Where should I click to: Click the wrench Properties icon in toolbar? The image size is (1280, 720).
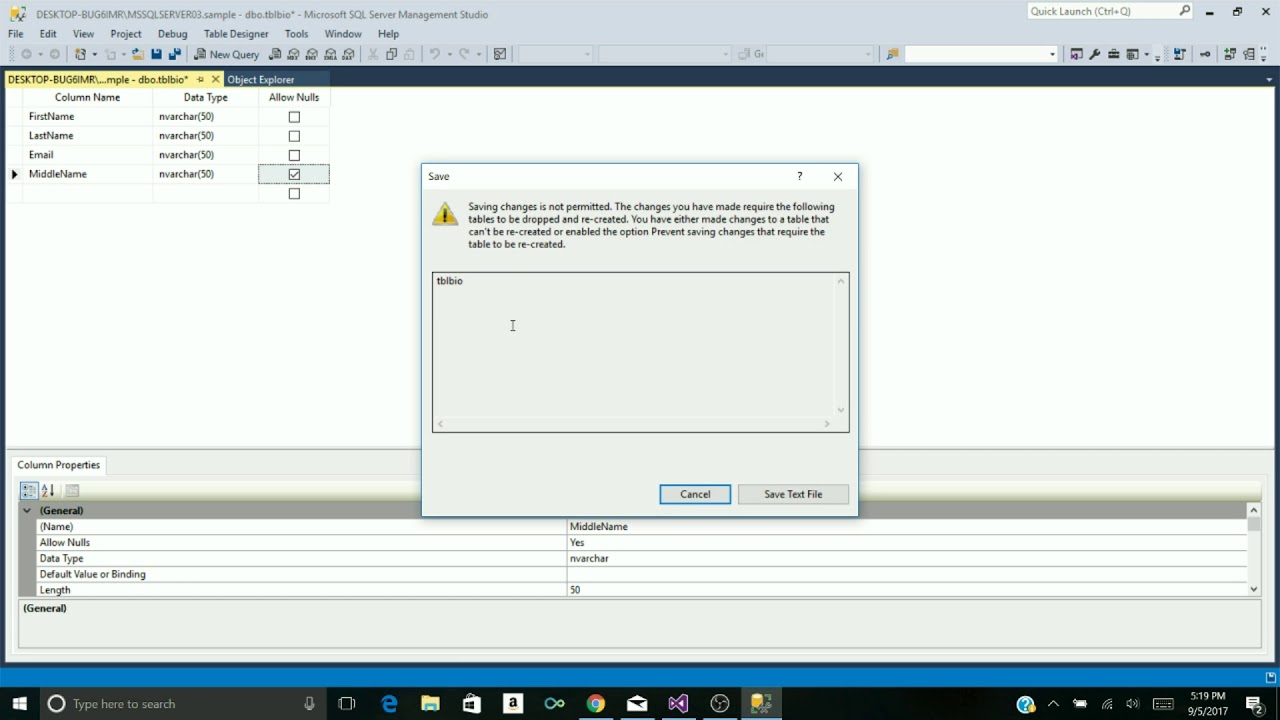1095,54
